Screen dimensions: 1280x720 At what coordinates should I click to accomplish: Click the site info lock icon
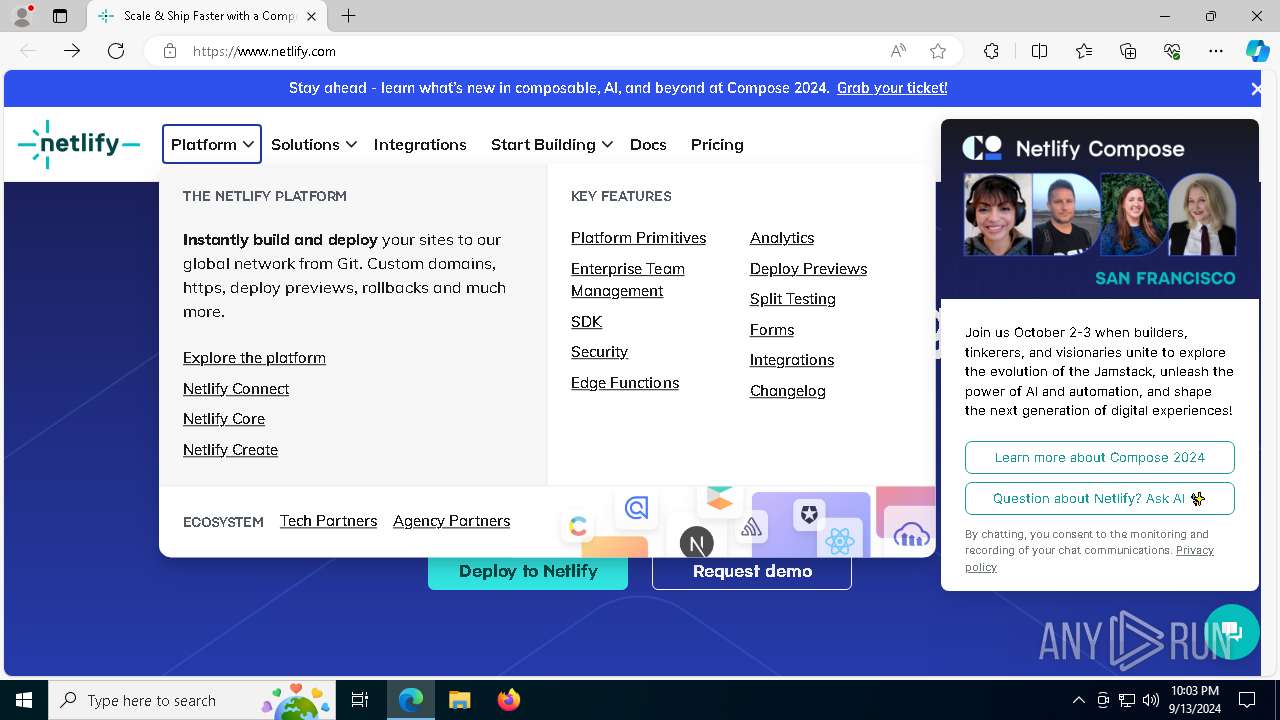(170, 51)
